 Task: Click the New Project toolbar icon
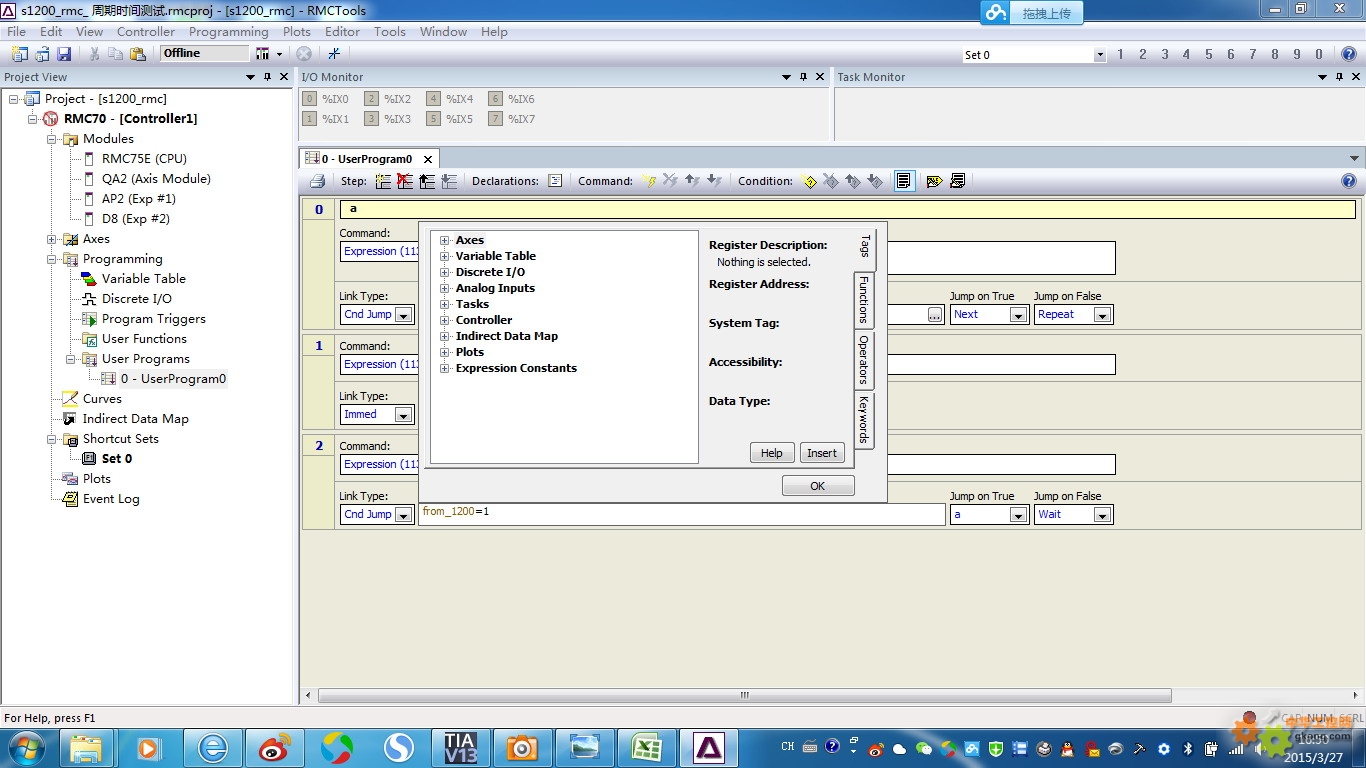[x=18, y=54]
